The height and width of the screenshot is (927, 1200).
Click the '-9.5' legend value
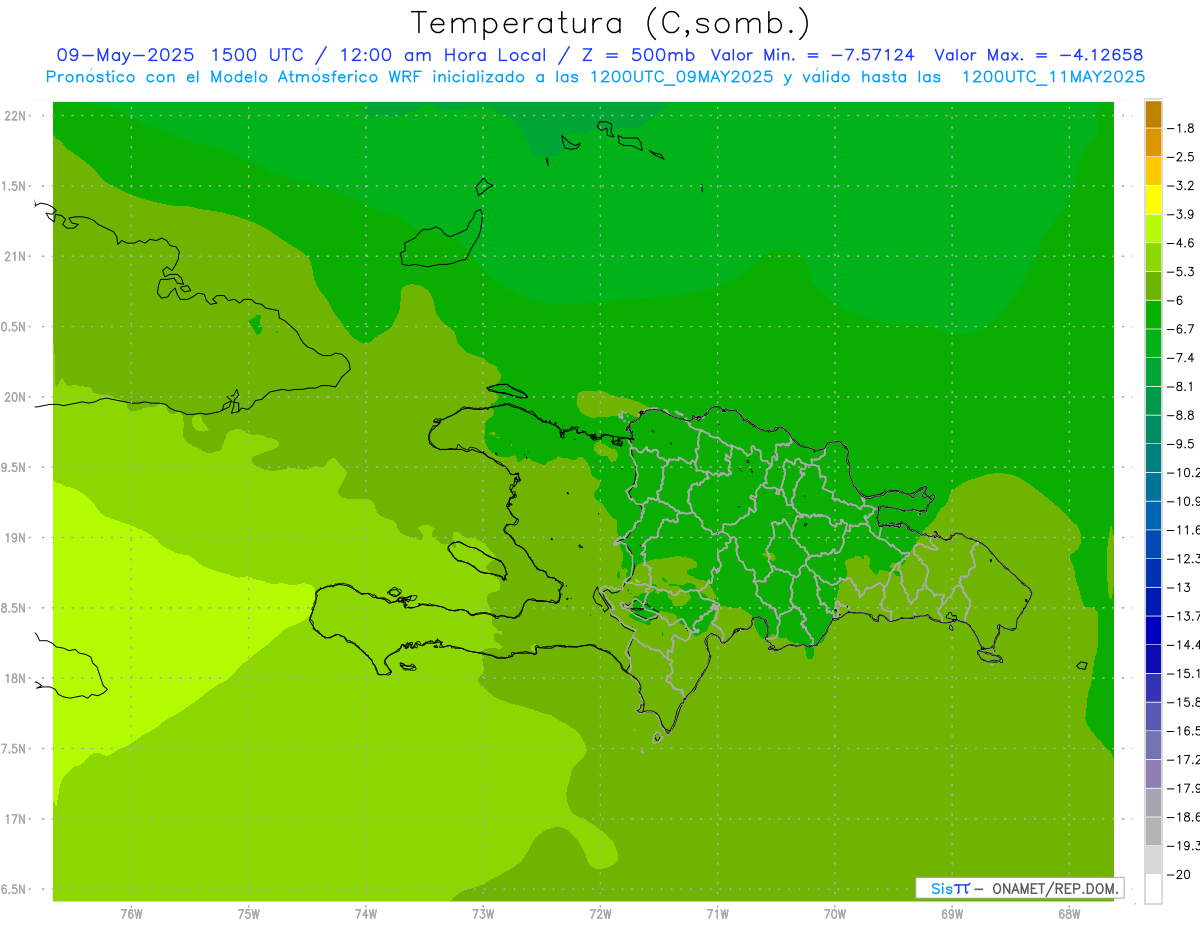(x=1182, y=444)
